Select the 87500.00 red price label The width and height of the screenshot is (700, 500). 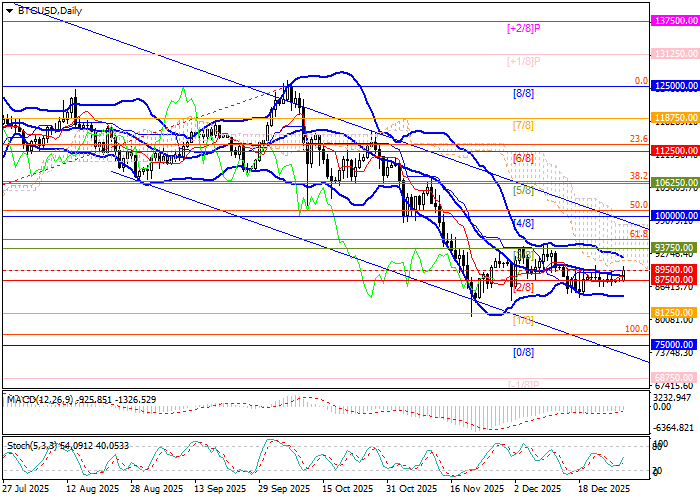click(675, 279)
